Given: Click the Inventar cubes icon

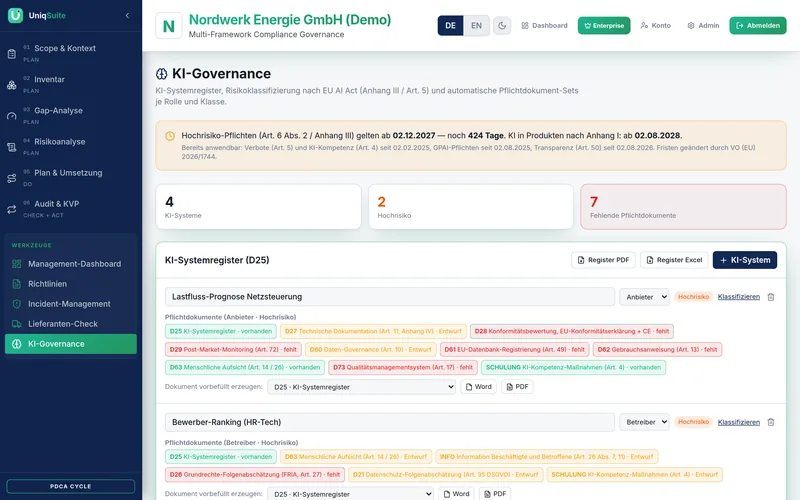Looking at the screenshot, I should click(x=12, y=85).
